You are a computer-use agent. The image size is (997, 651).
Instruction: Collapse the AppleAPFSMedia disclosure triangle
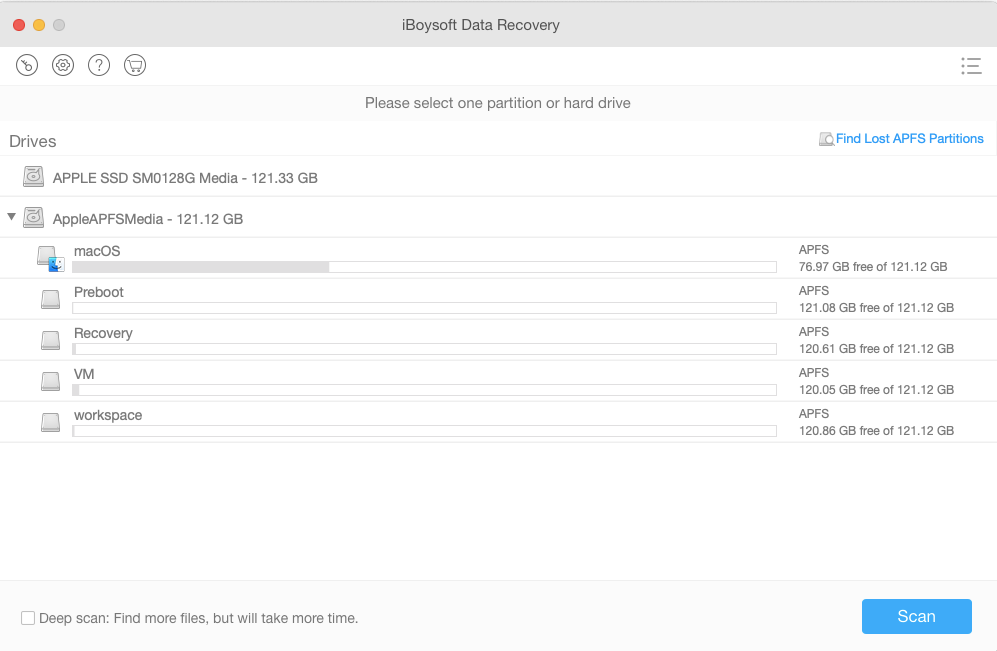[11, 217]
